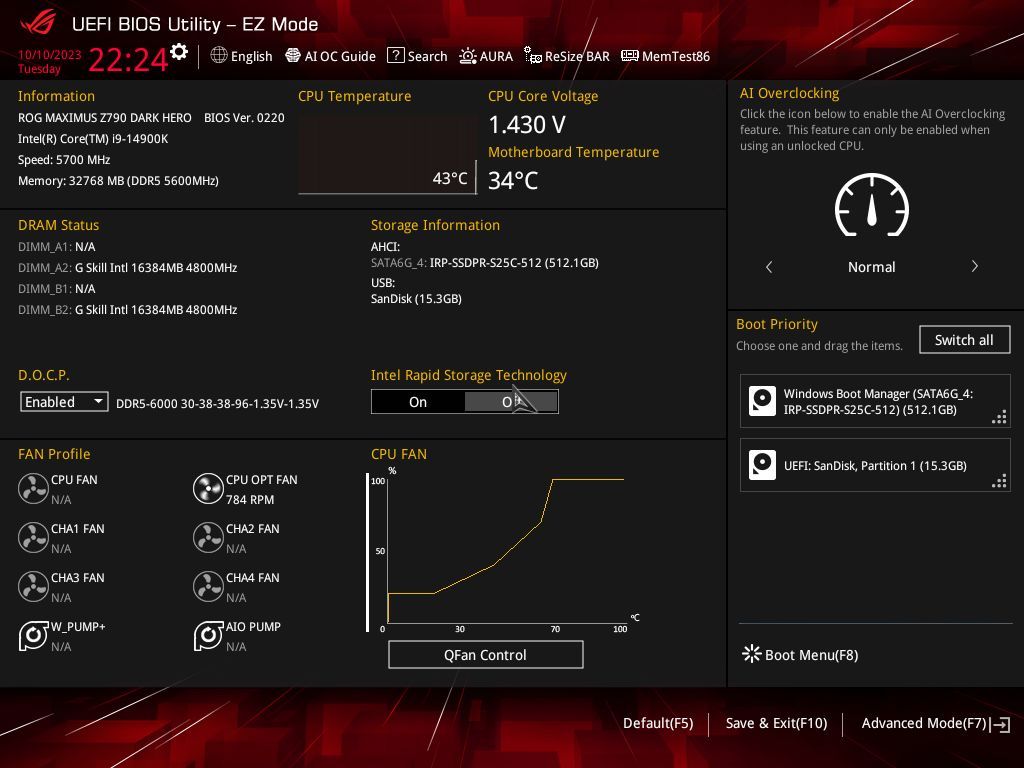Image resolution: width=1024 pixels, height=768 pixels.
Task: Click the Memory: 32768 MB text
Action: point(118,180)
